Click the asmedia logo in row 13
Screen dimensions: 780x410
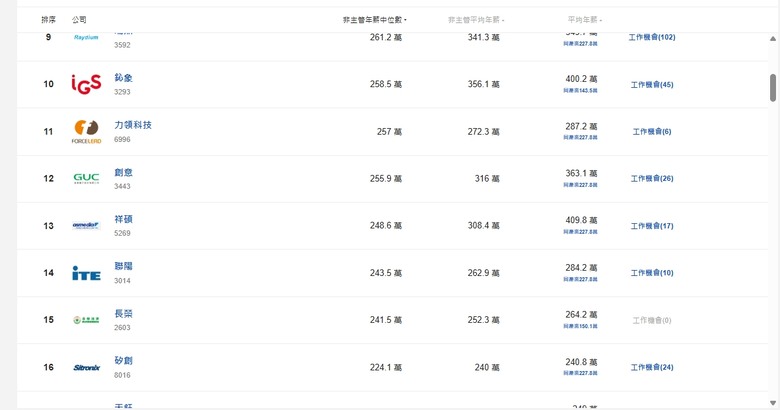click(86, 225)
